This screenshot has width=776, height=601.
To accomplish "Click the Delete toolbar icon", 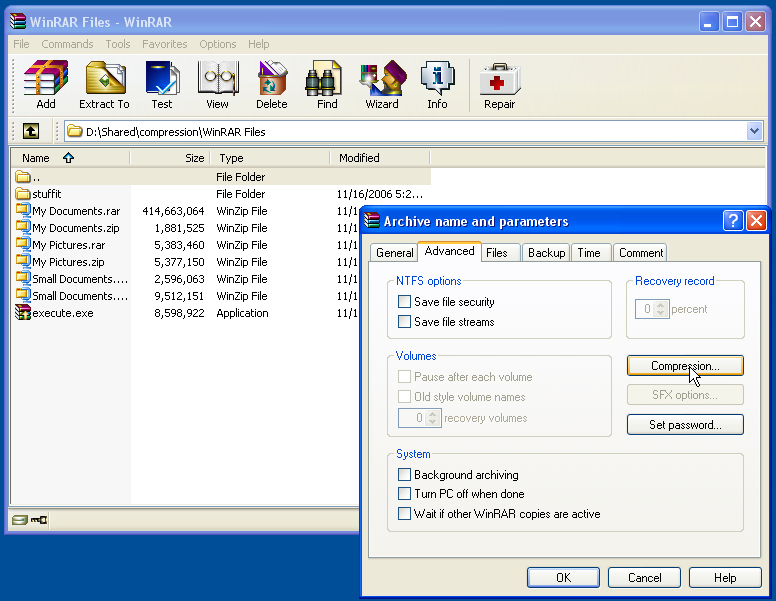I will (x=272, y=84).
